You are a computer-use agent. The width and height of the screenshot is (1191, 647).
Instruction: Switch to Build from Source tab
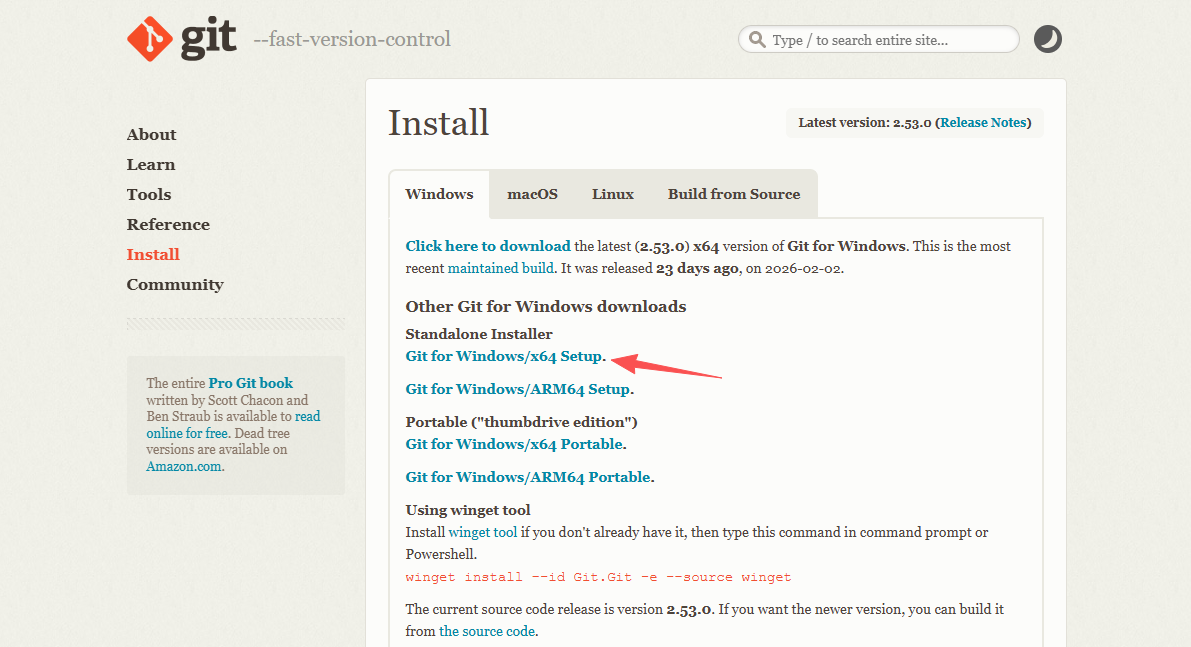734,194
